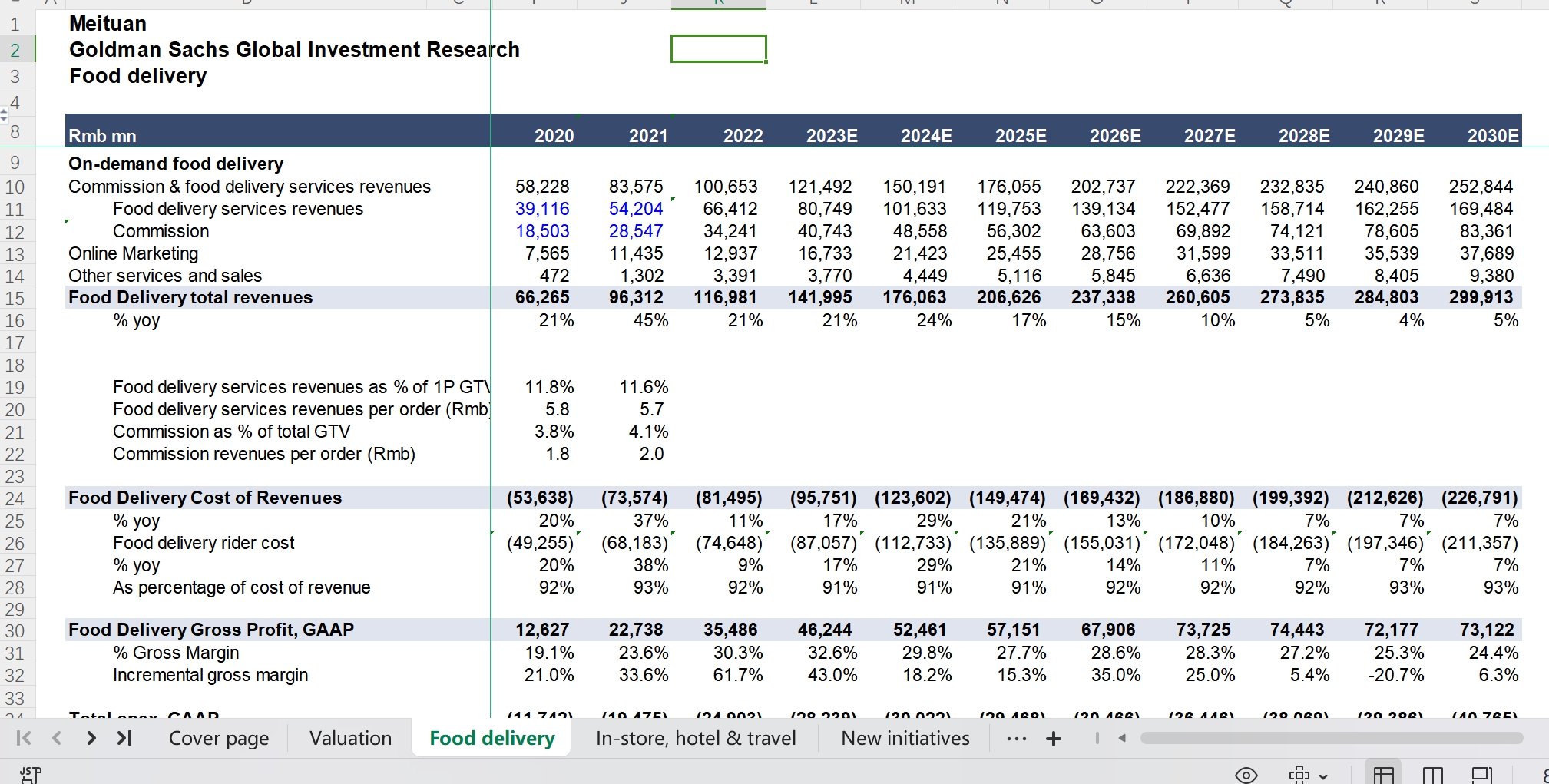Image resolution: width=1549 pixels, height=784 pixels.
Task: Open the more sheets ellipsis list
Action: tap(1016, 739)
